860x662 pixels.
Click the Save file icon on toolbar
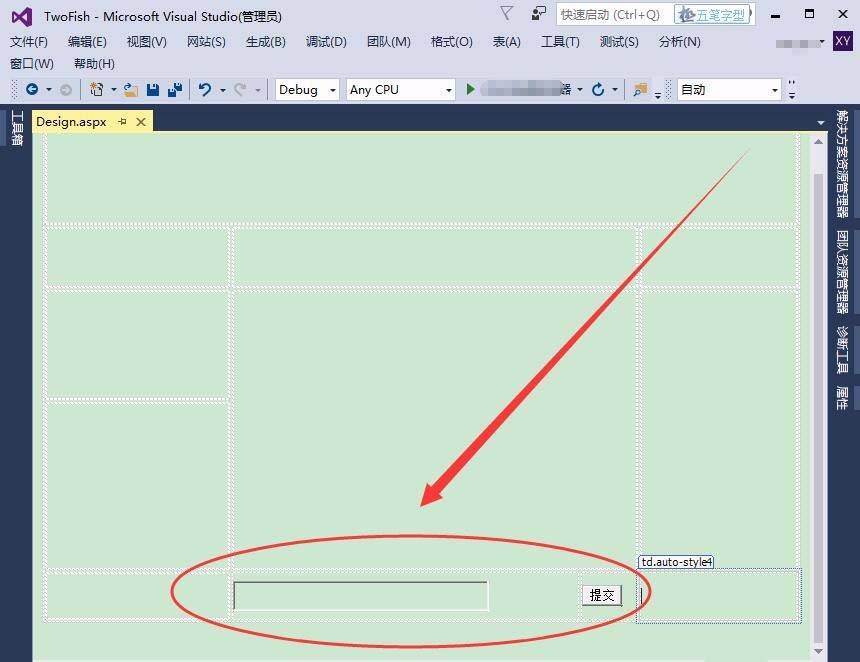(x=152, y=89)
